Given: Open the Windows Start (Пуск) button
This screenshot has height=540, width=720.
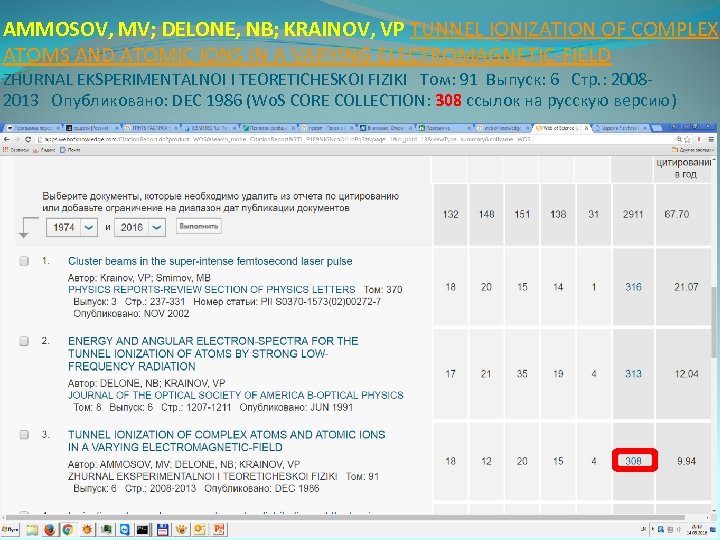Looking at the screenshot, I should [x=10, y=529].
